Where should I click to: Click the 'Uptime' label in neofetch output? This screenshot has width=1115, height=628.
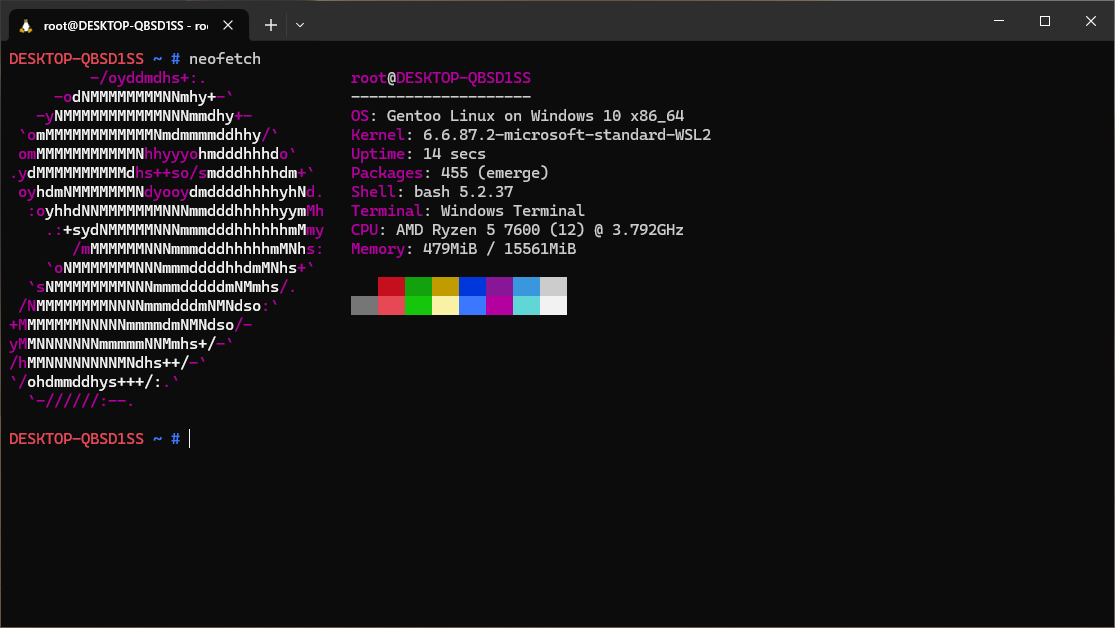(378, 154)
